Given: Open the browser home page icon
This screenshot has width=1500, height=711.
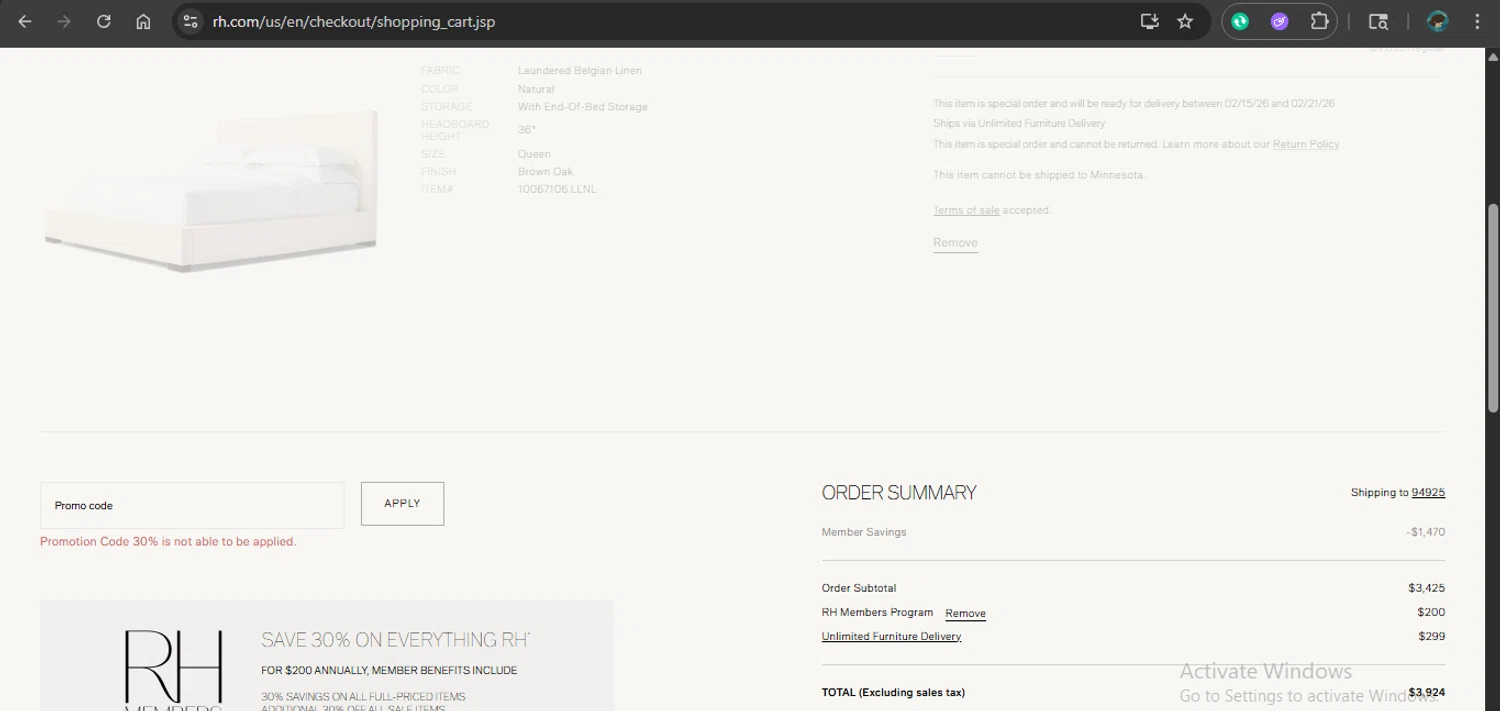Looking at the screenshot, I should click(x=143, y=21).
